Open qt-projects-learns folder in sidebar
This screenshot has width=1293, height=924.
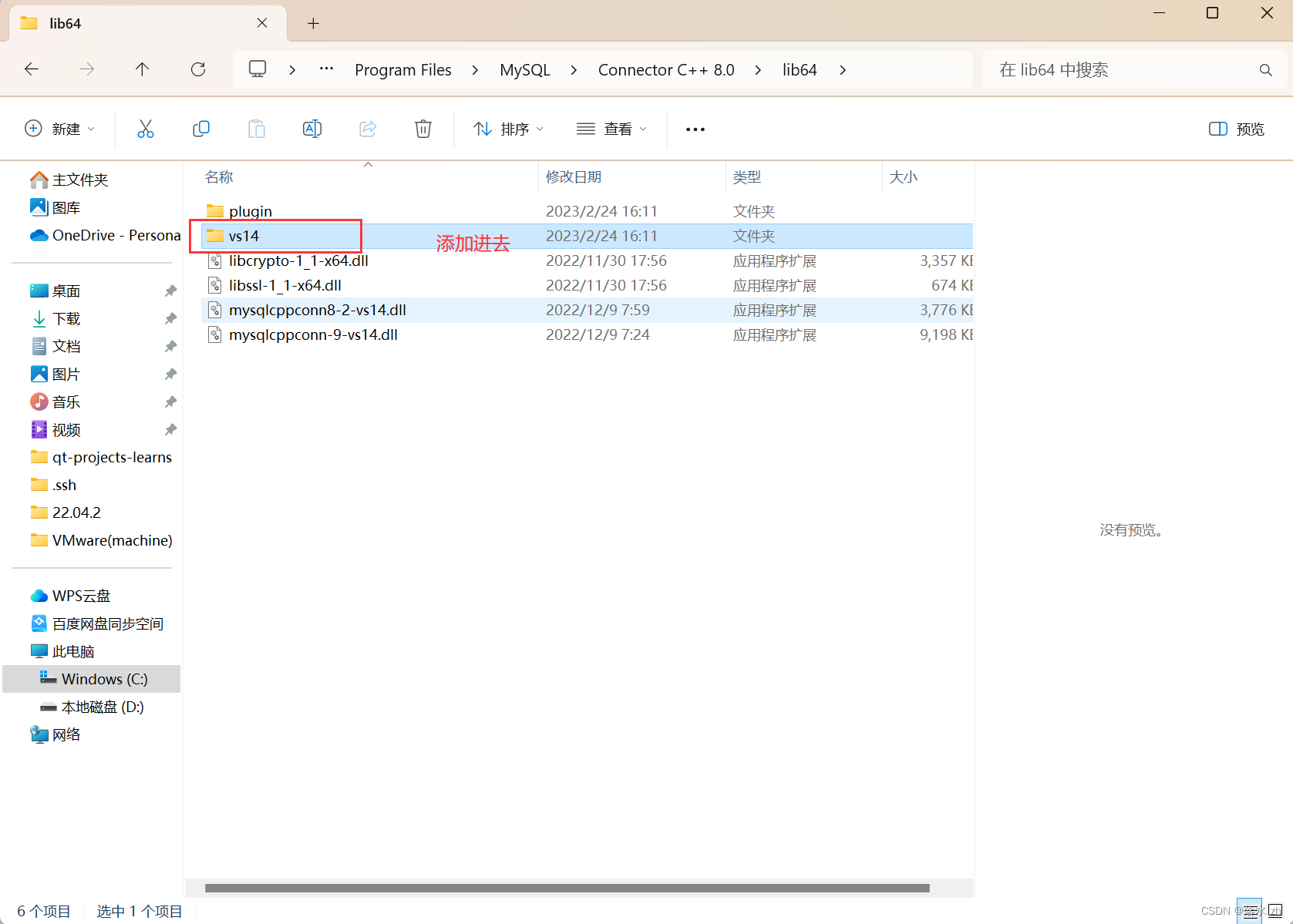click(x=101, y=457)
